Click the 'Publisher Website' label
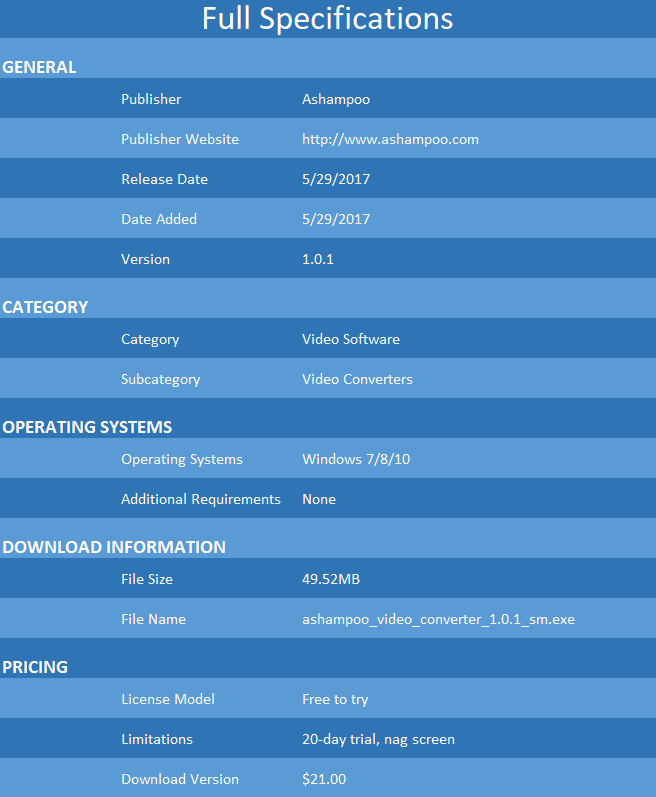Screen dimensions: 656x797 [x=180, y=139]
